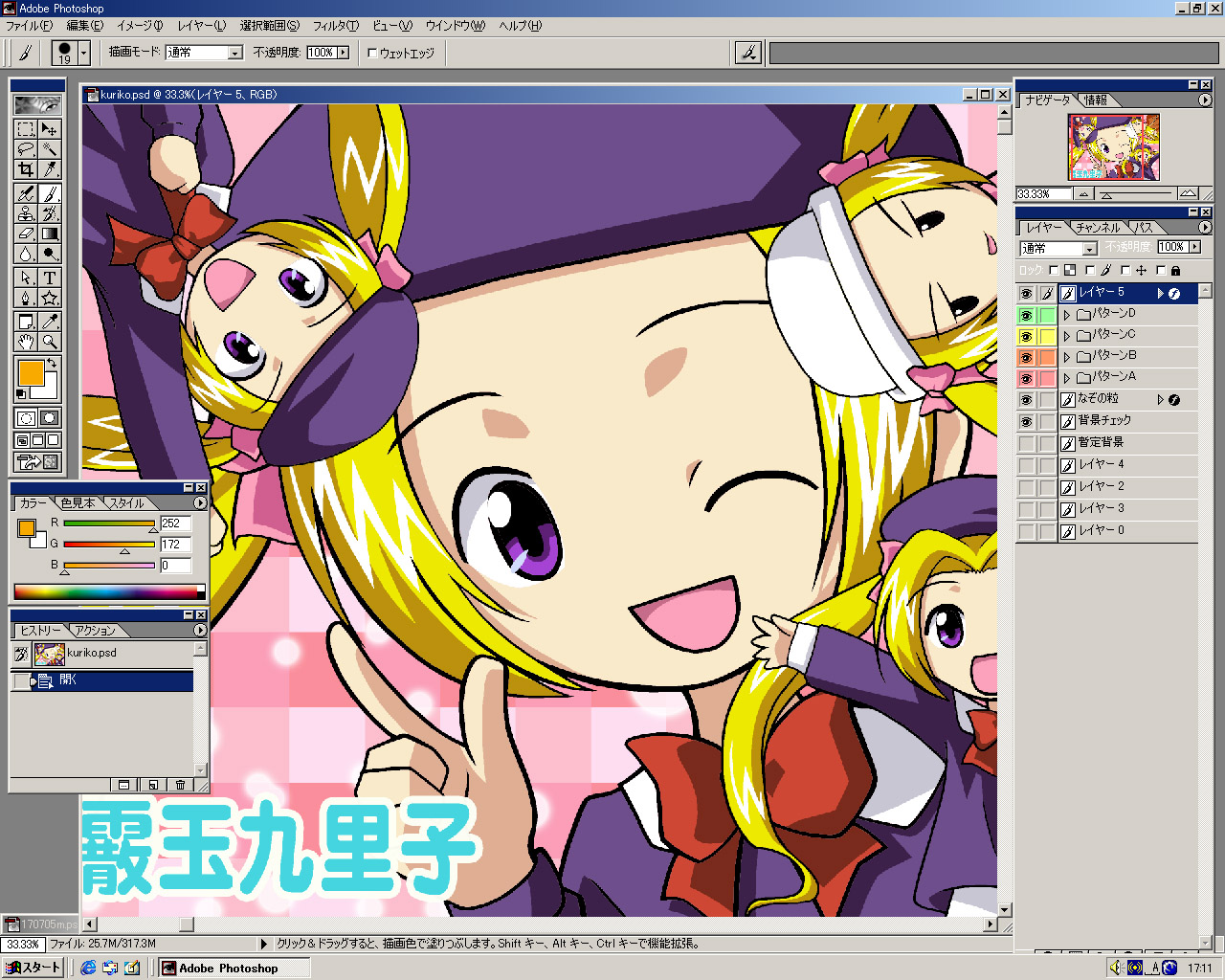Select the Move tool
This screenshot has width=1225, height=980.
pyautogui.click(x=50, y=128)
